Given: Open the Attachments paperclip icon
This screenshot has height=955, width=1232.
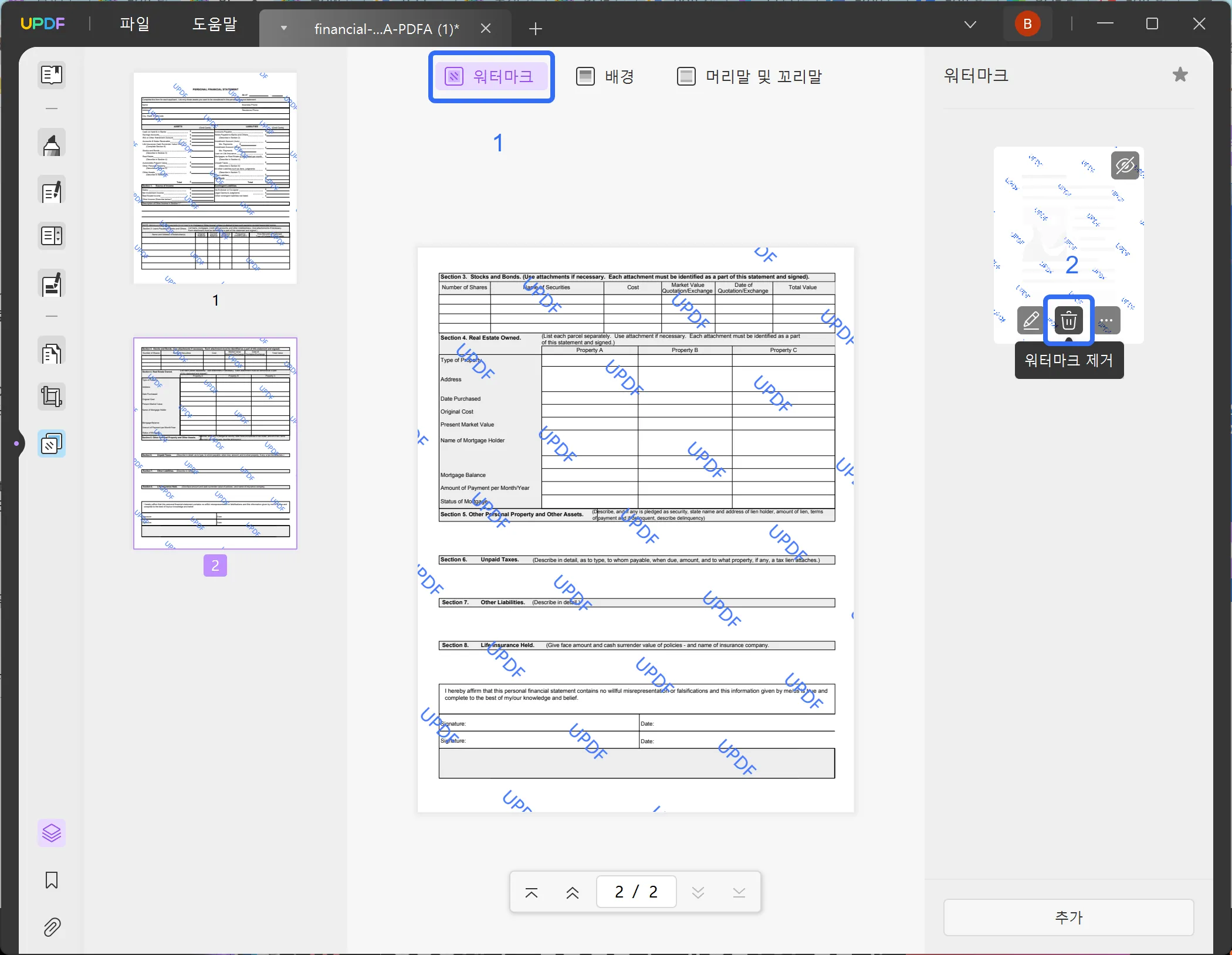Looking at the screenshot, I should pos(52,927).
